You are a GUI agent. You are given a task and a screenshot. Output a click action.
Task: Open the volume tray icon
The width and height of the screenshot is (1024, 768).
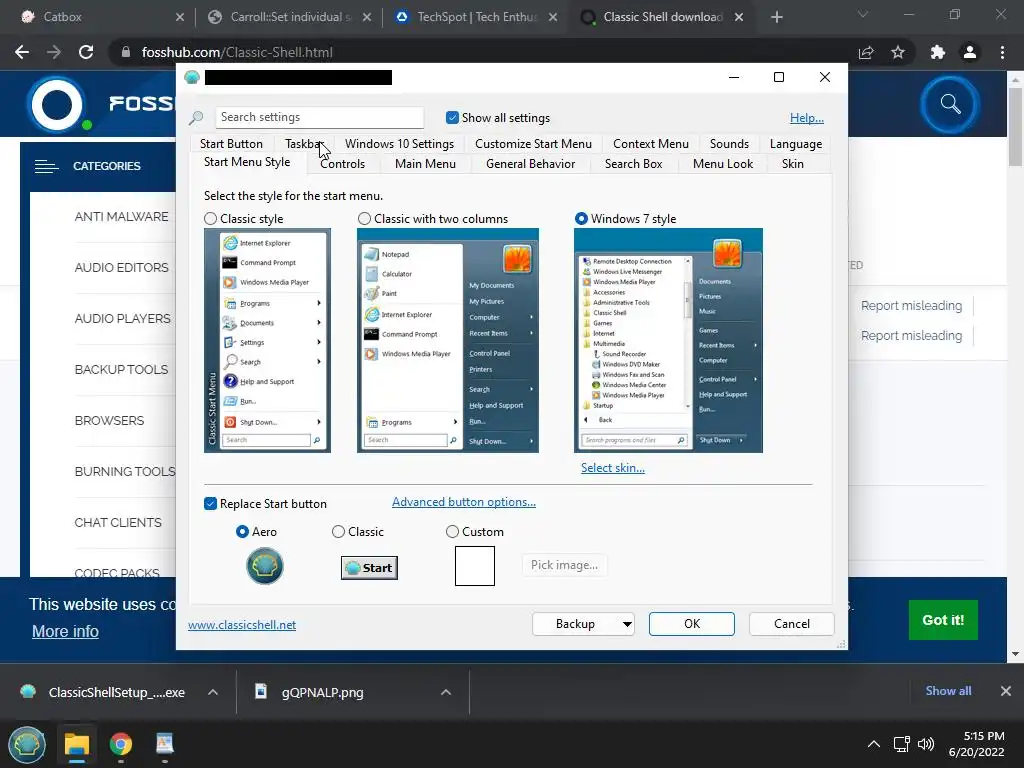(926, 744)
